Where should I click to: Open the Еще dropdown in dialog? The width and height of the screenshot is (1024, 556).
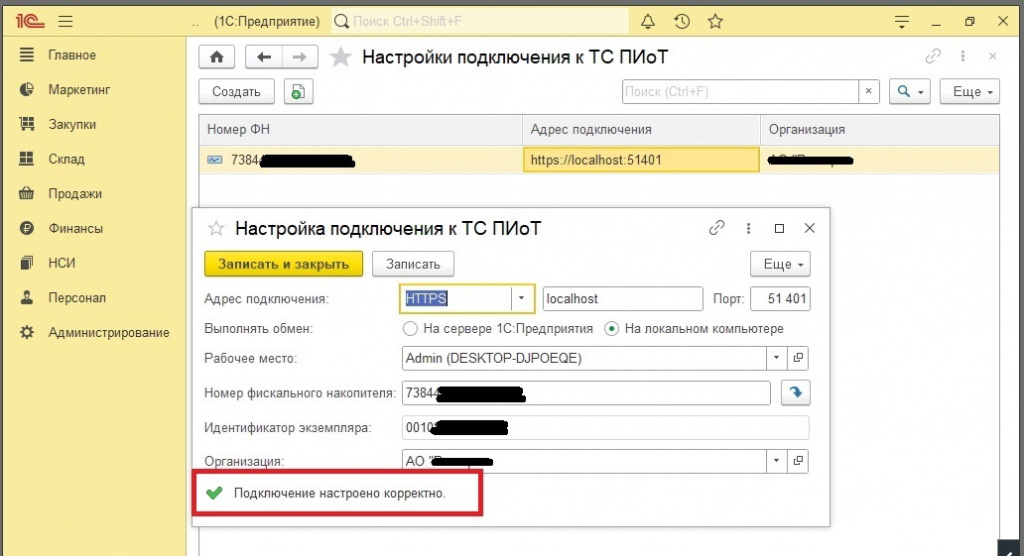click(780, 264)
